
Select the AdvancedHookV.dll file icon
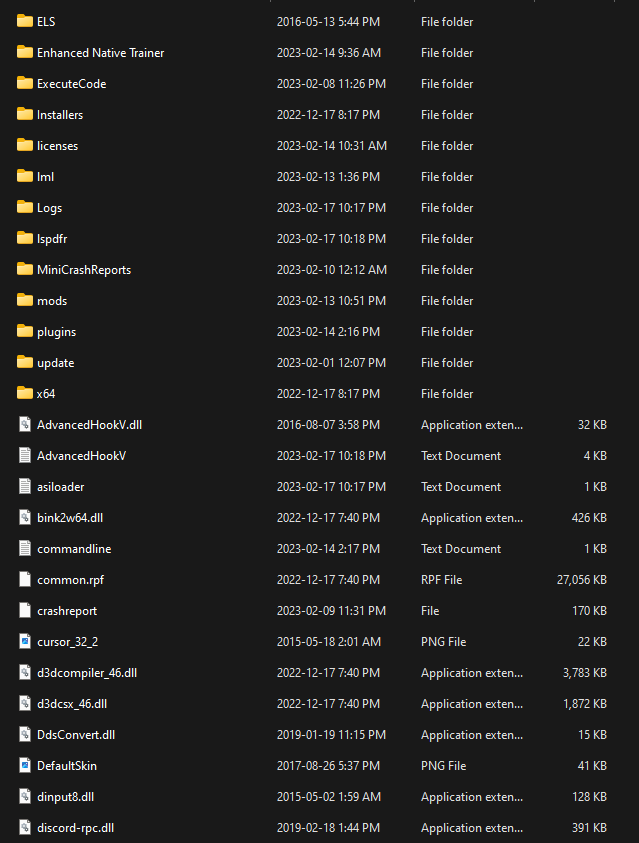(x=25, y=424)
